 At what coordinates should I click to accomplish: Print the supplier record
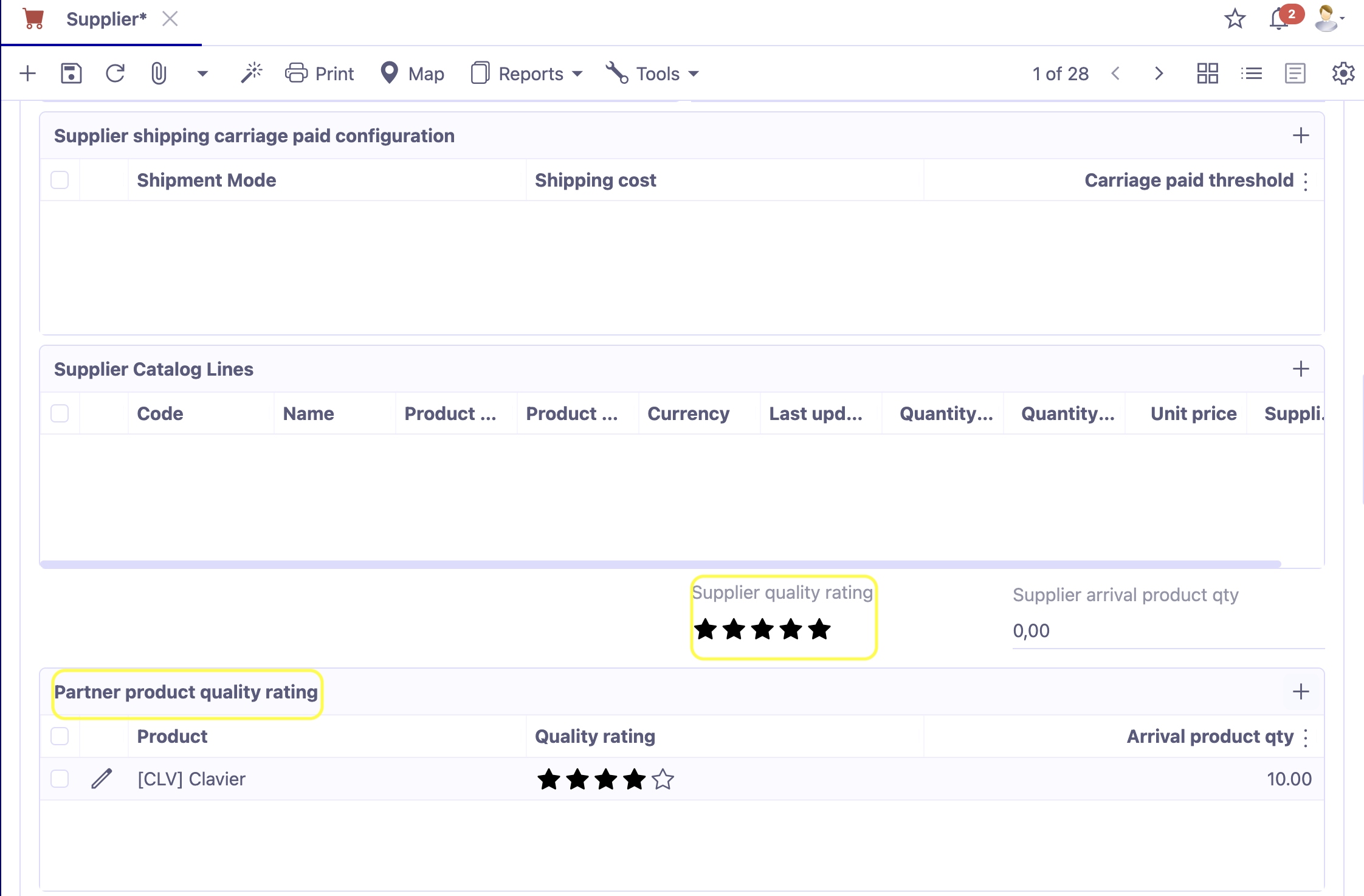point(319,73)
